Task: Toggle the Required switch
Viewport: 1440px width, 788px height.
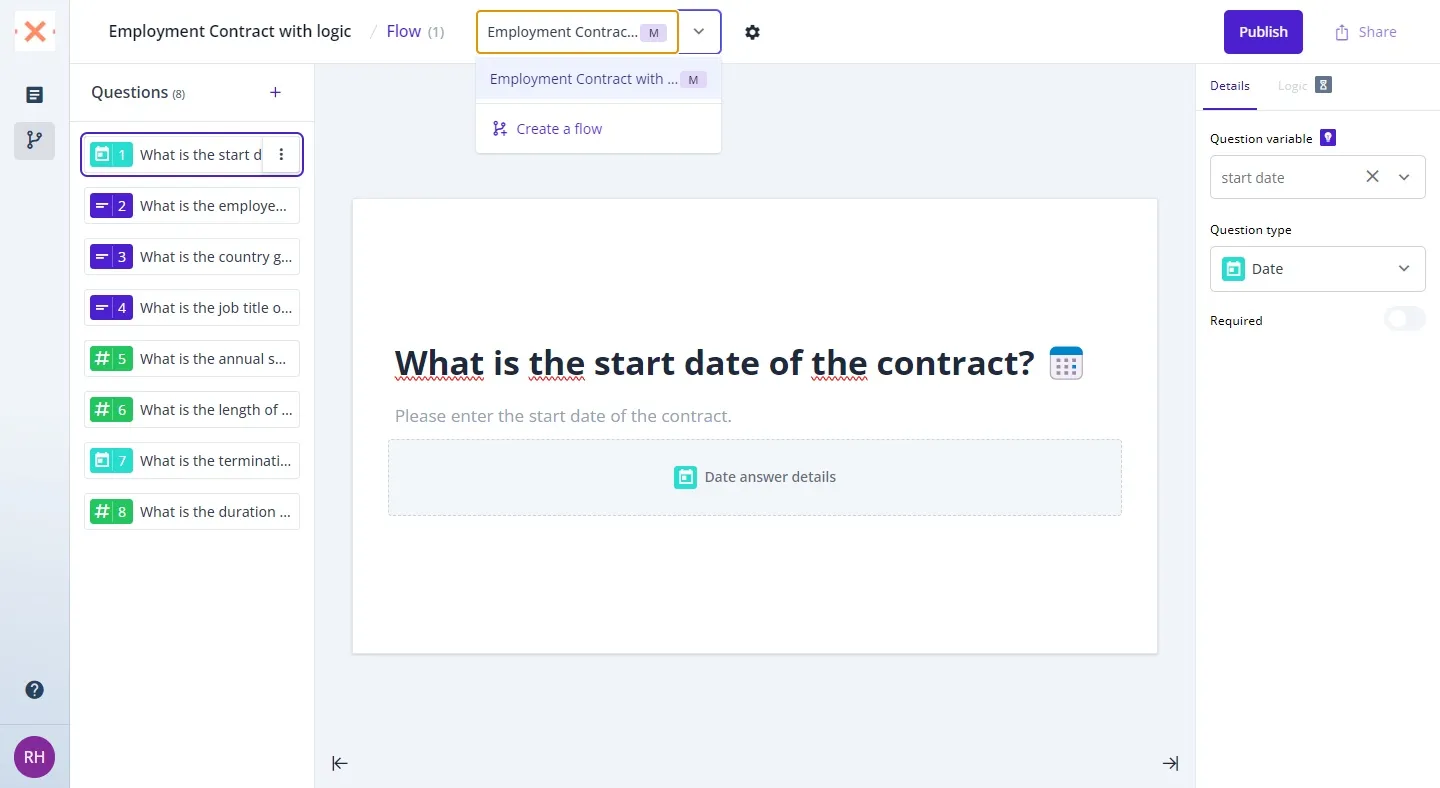Action: [1404, 320]
